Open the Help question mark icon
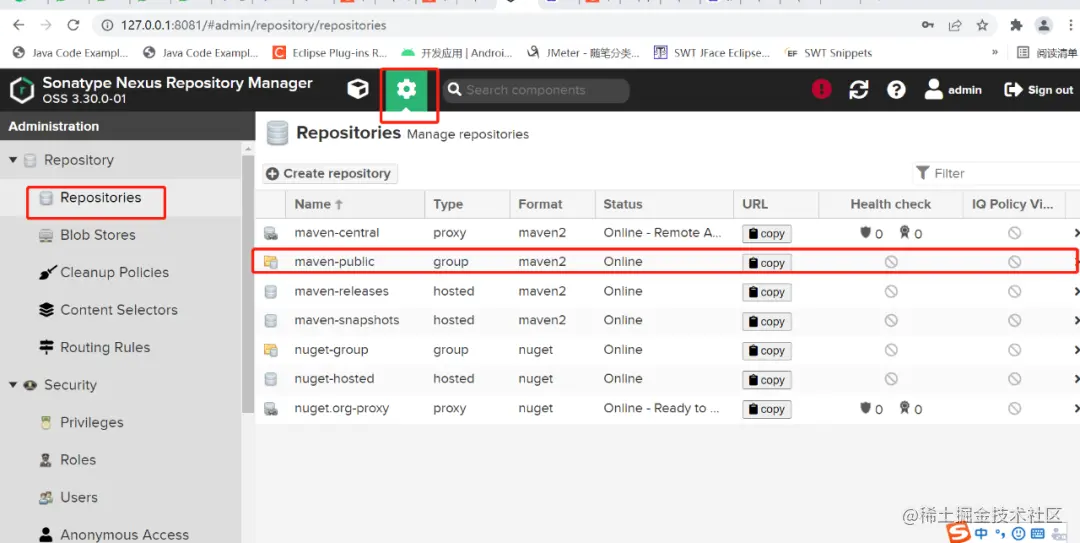 click(x=896, y=90)
